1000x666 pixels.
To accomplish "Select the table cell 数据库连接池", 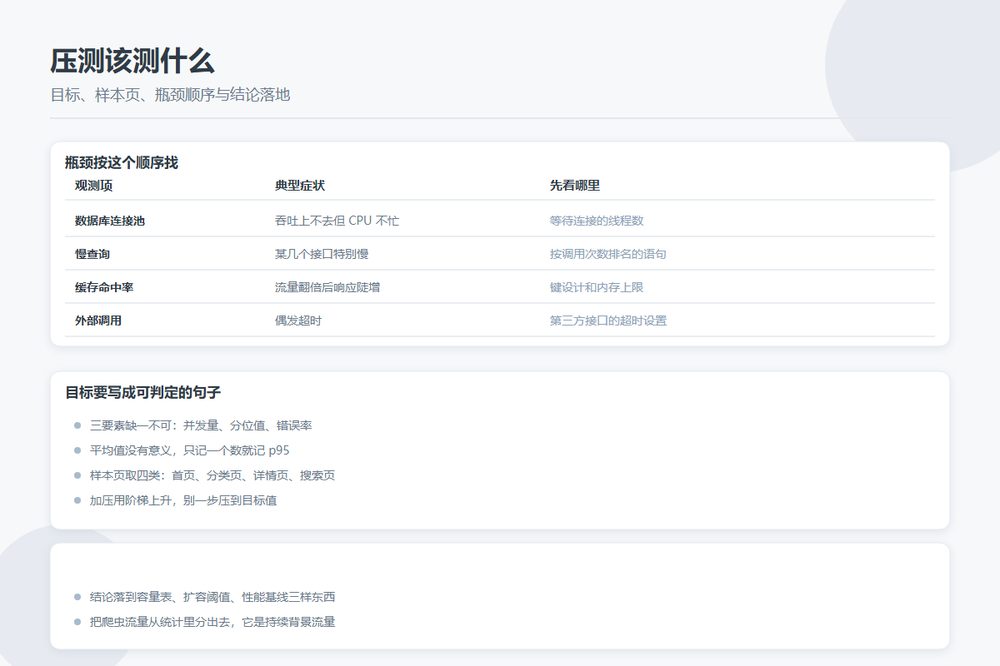I will (110, 221).
